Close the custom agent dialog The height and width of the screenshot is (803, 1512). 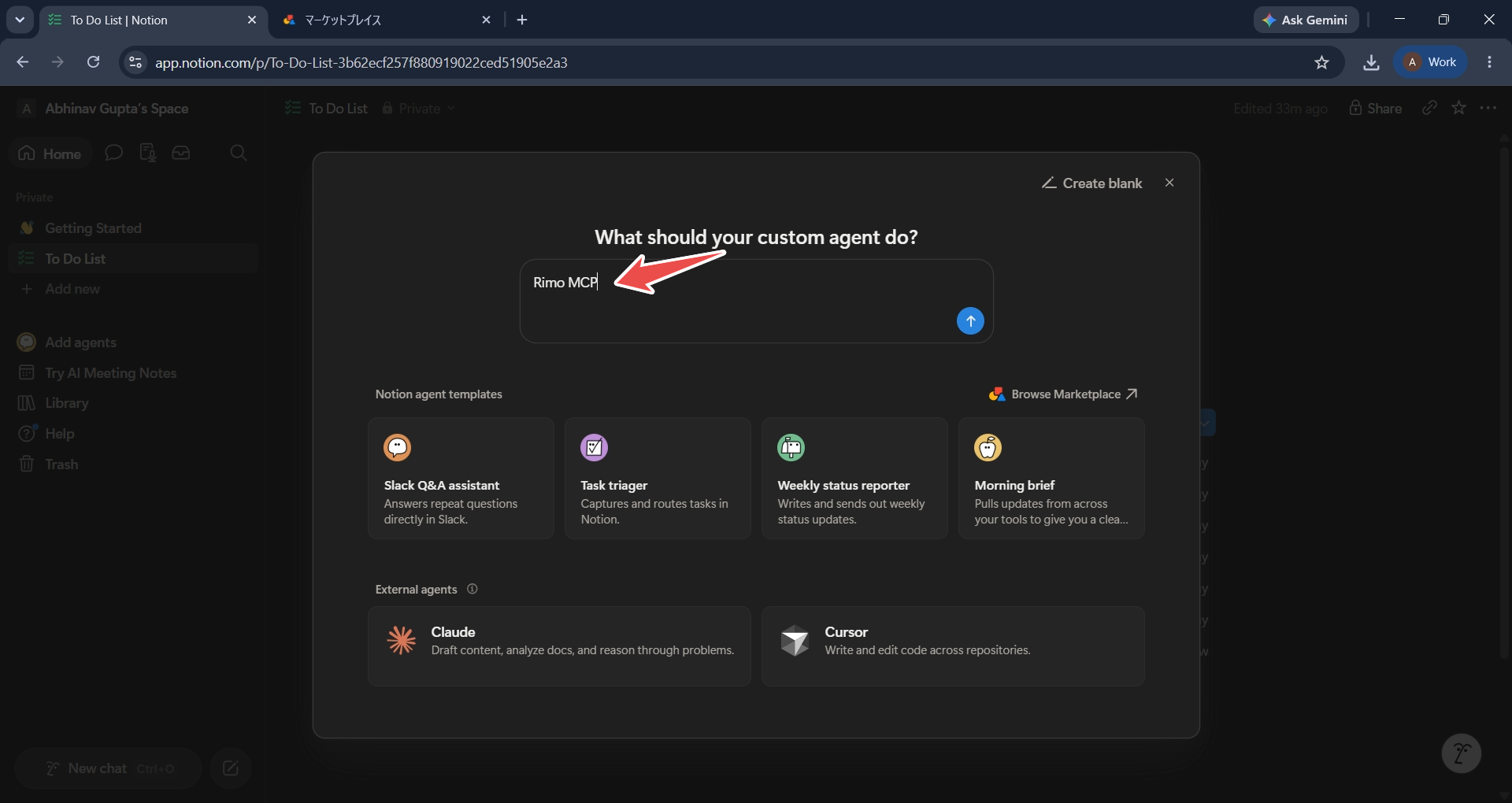coord(1169,183)
